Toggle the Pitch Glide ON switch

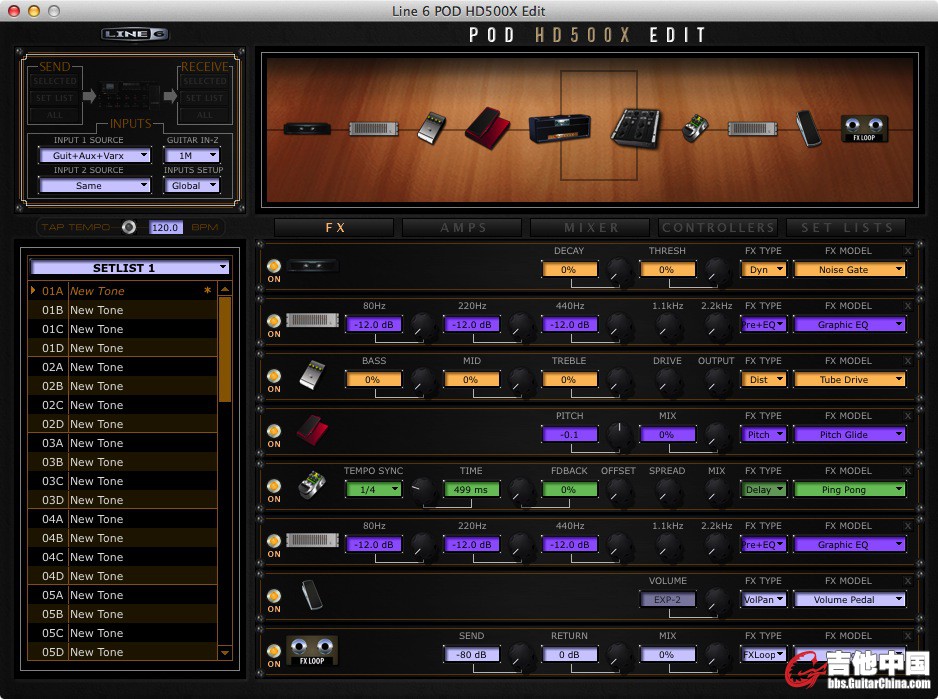pos(274,431)
